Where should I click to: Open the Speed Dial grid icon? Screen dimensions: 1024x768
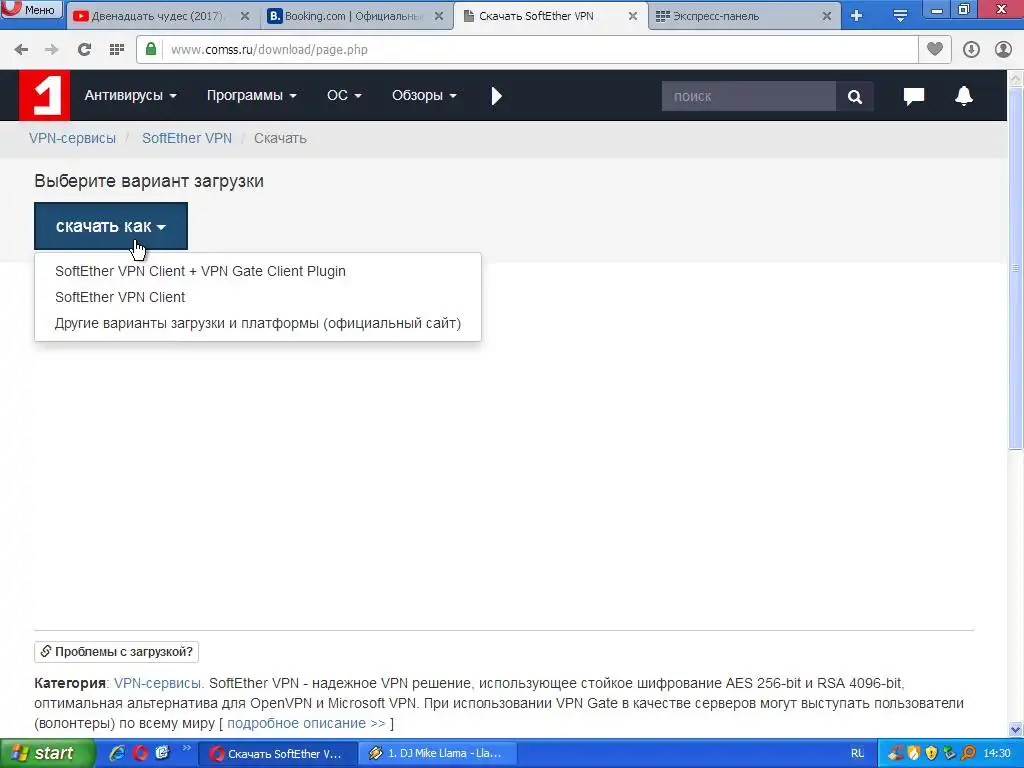[117, 50]
